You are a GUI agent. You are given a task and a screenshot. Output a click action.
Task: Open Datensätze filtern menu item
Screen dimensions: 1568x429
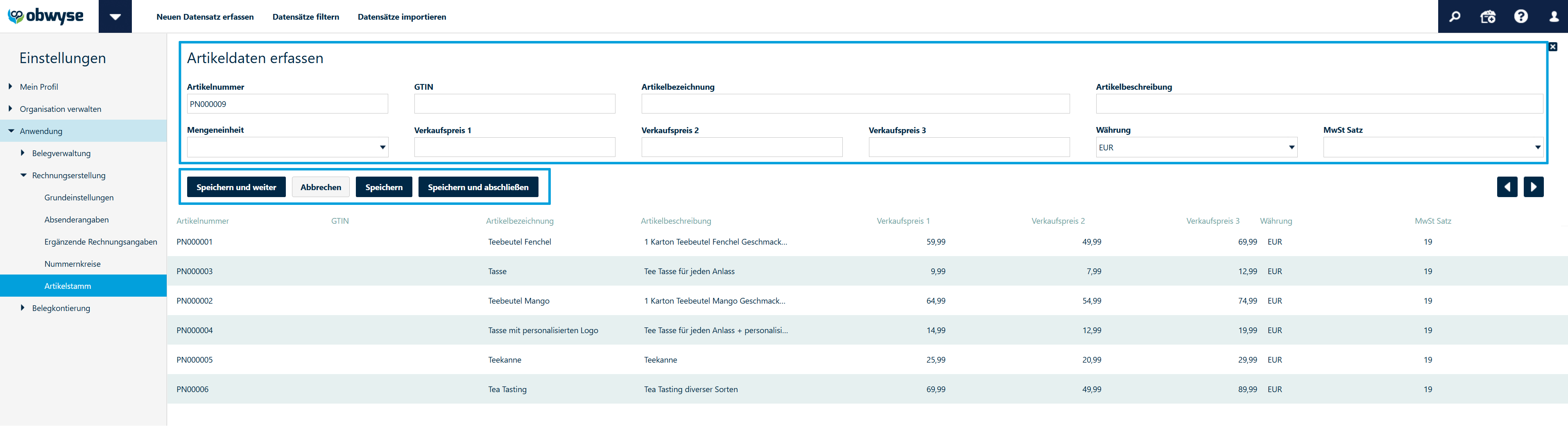click(305, 17)
